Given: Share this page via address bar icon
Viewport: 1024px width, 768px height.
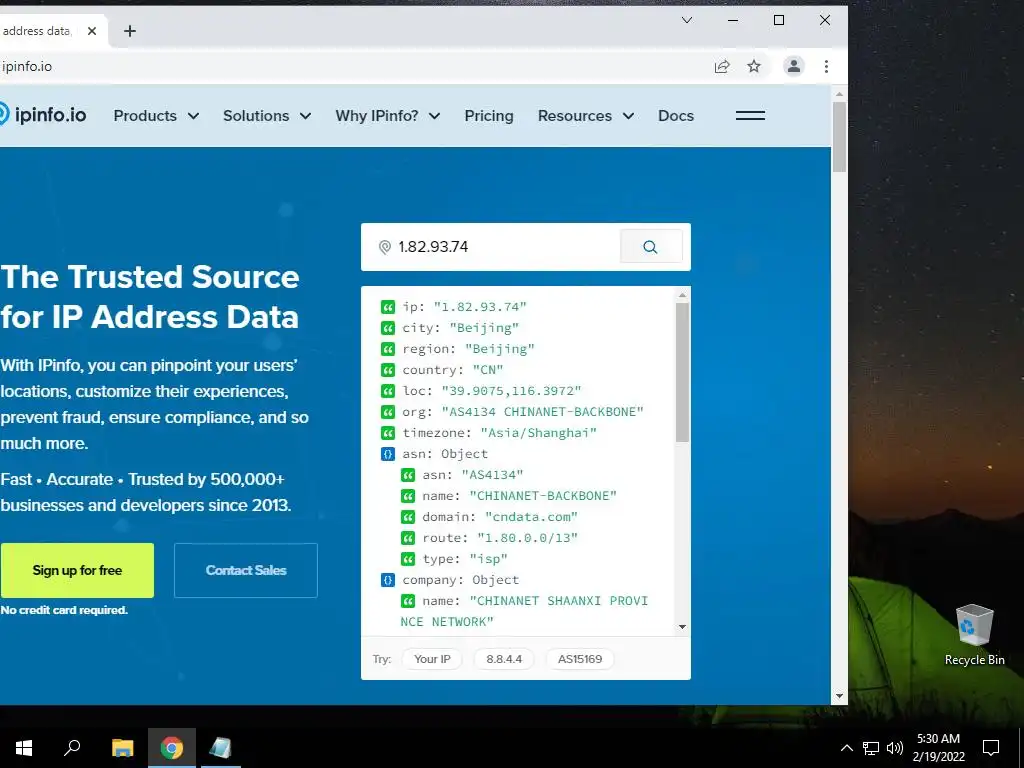Looking at the screenshot, I should pyautogui.click(x=722, y=66).
